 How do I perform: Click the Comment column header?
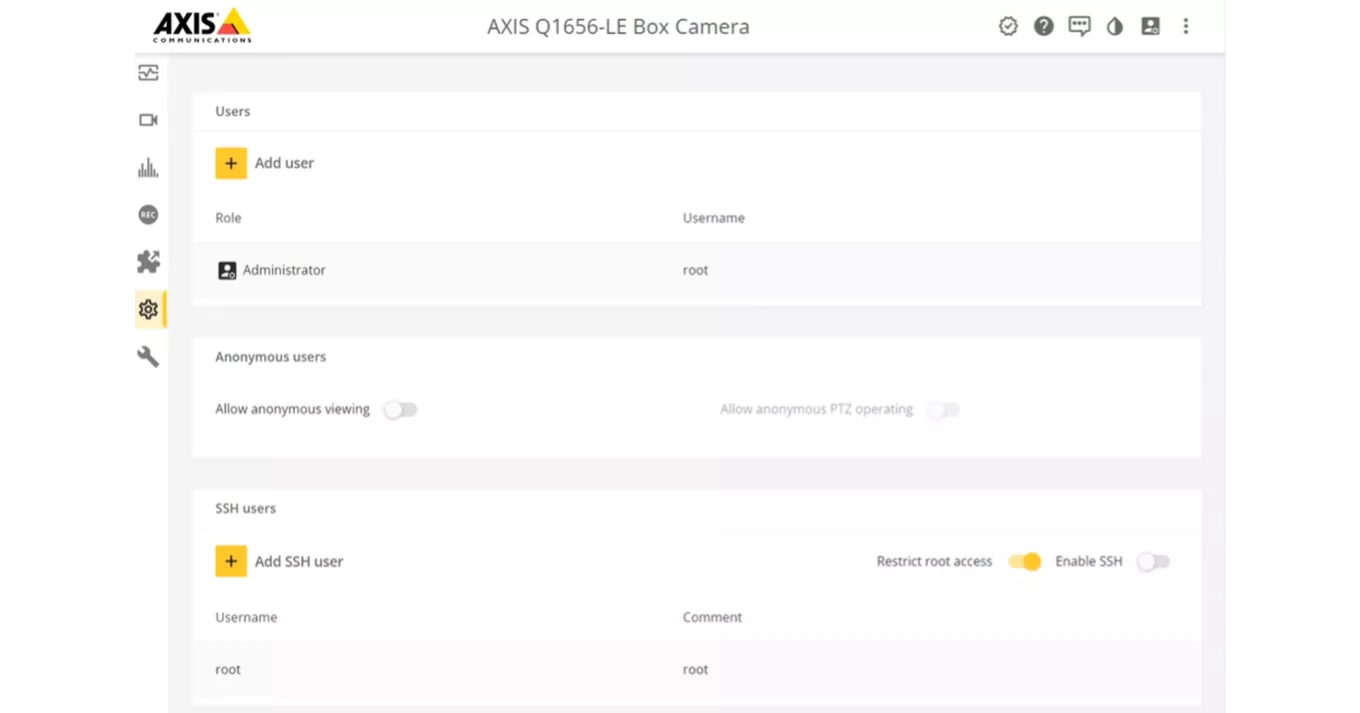(712, 617)
